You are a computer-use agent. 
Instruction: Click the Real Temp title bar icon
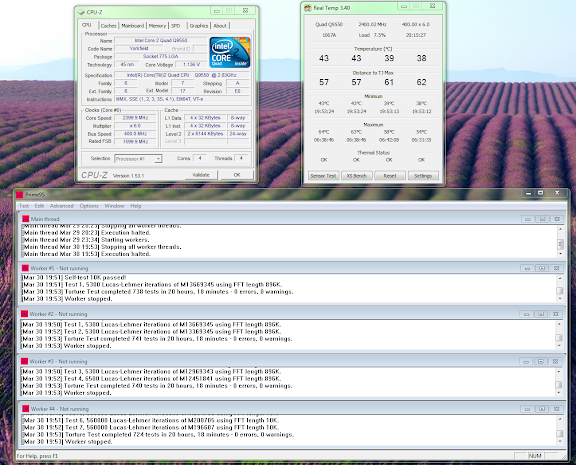coord(307,8)
